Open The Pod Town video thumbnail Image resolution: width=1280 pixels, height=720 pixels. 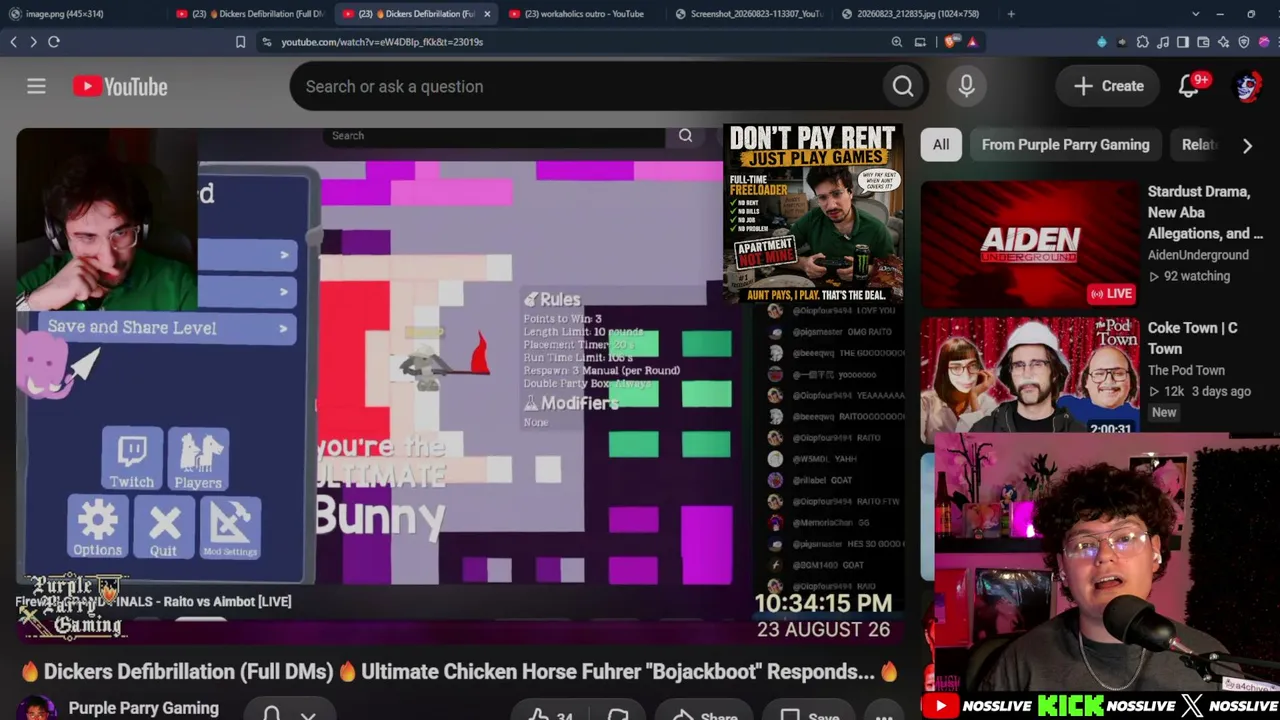1029,377
